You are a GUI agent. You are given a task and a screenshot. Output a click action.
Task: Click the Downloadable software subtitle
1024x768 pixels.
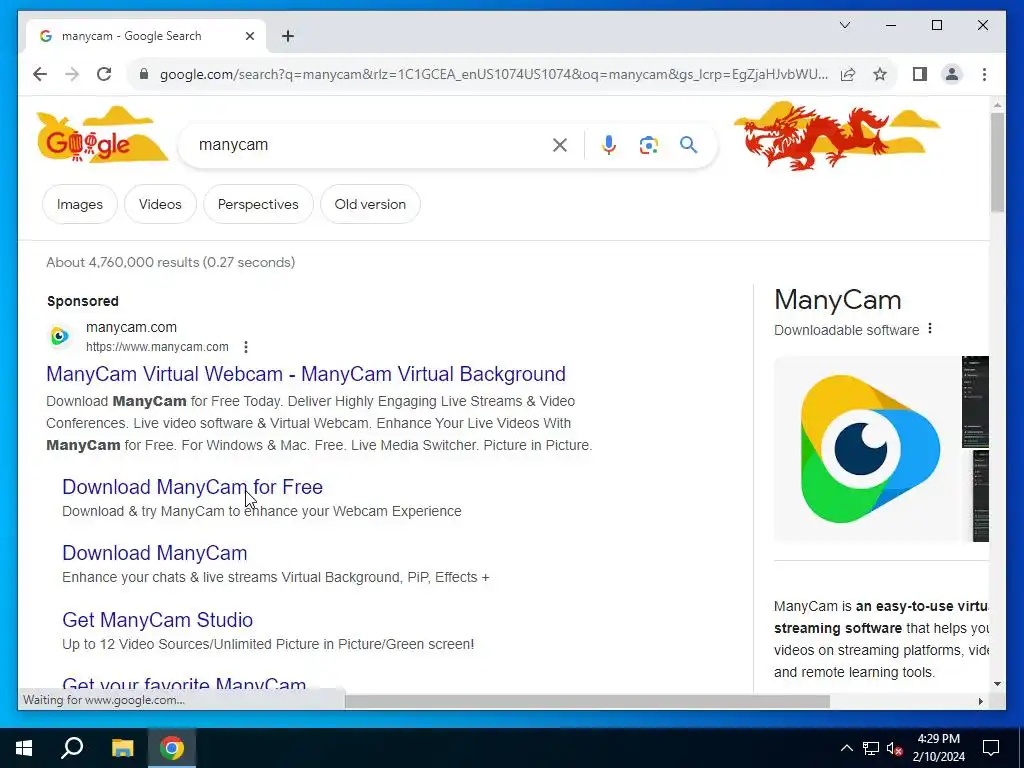[846, 330]
